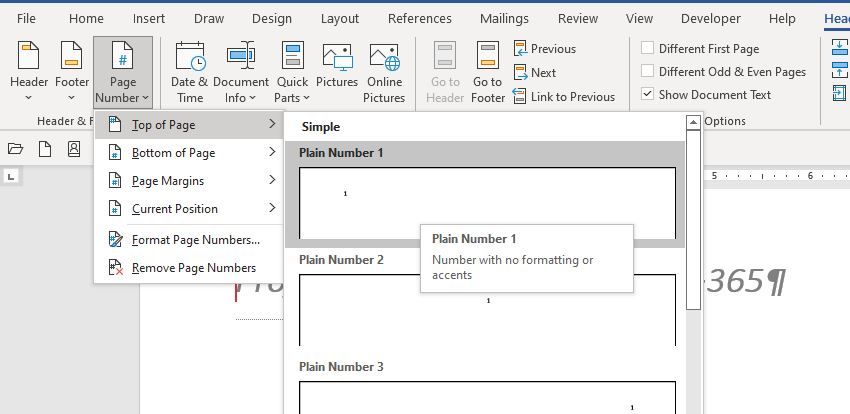
Task: Open the Developer tab
Action: click(x=711, y=18)
